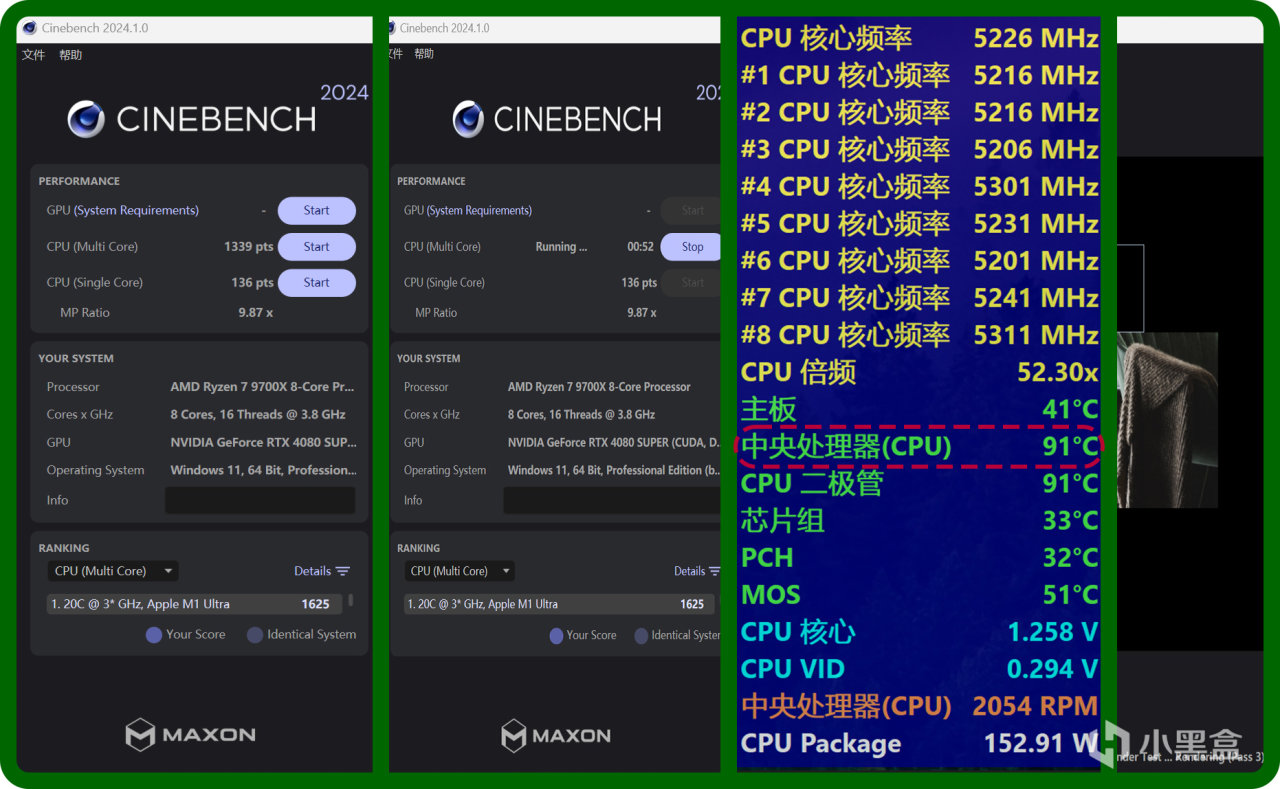Click the CPU Package 152.91 W reading

919,743
